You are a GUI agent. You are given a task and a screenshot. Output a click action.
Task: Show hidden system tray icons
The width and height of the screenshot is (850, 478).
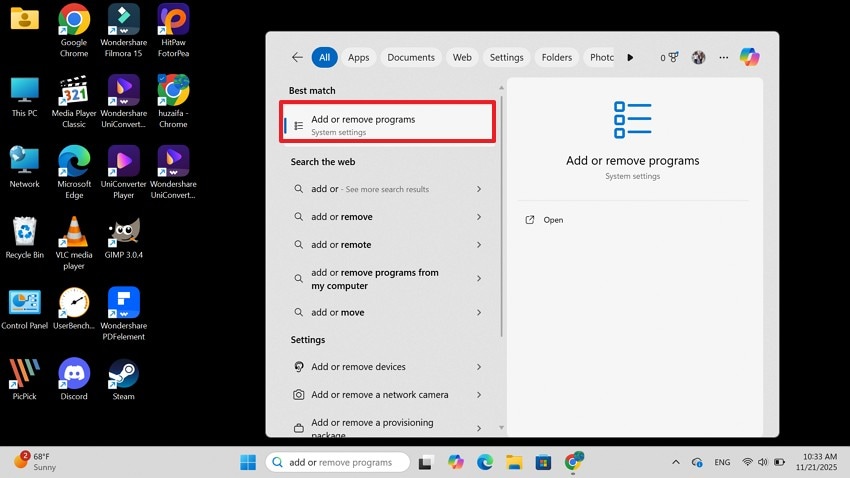pos(675,462)
